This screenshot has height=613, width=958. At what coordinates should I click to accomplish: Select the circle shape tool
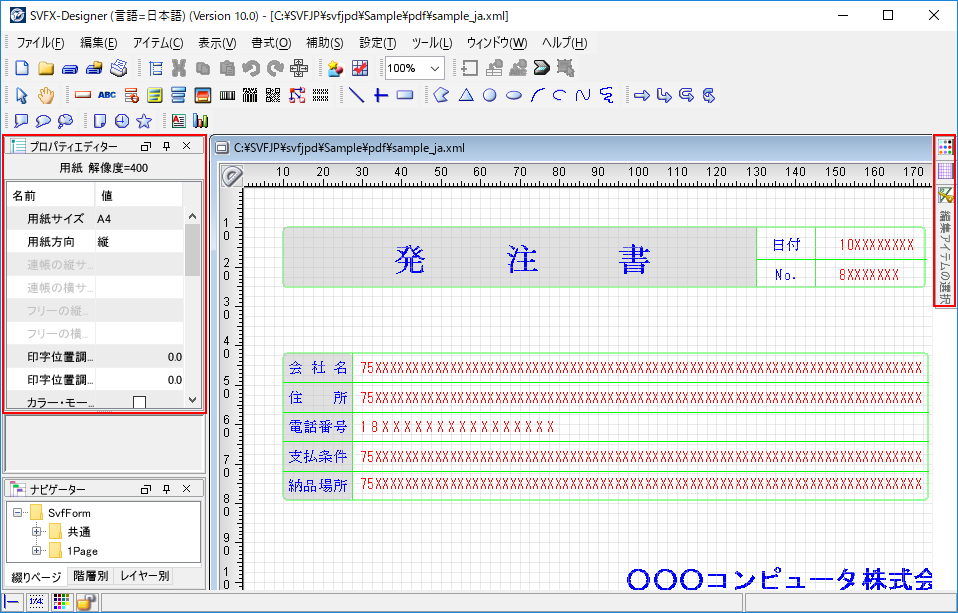pyautogui.click(x=490, y=95)
